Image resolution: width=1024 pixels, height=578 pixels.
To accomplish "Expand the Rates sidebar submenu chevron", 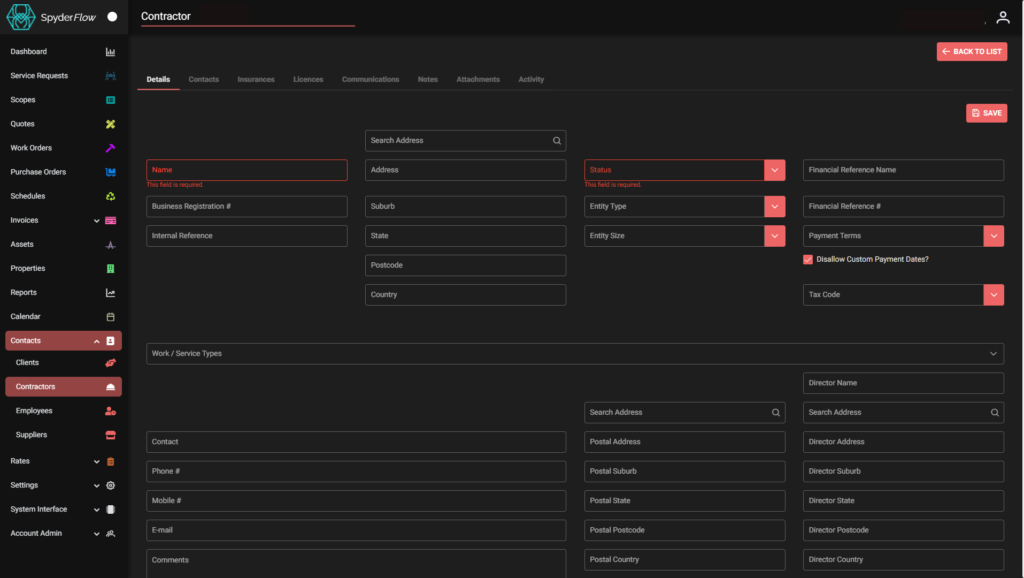I will tap(97, 461).
